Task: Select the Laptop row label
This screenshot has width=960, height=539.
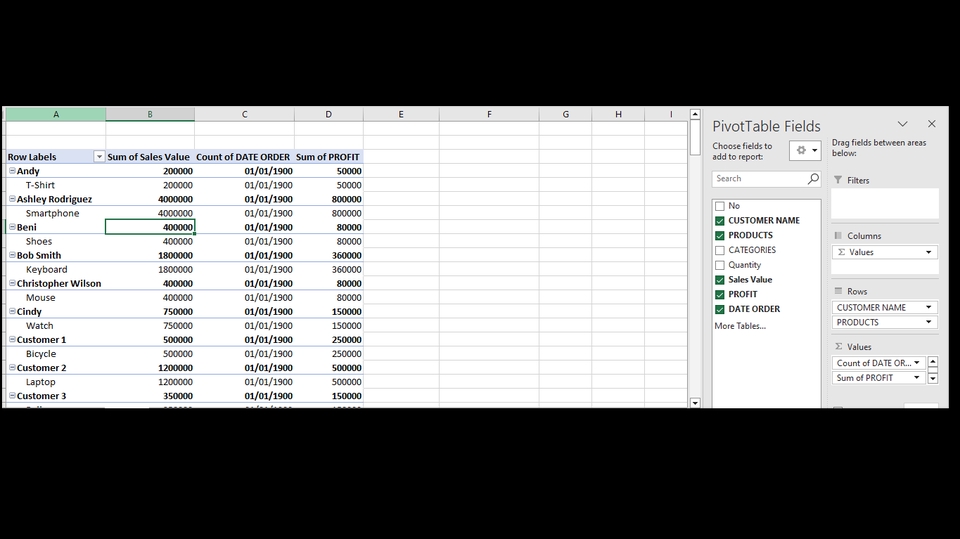Action: 40,382
